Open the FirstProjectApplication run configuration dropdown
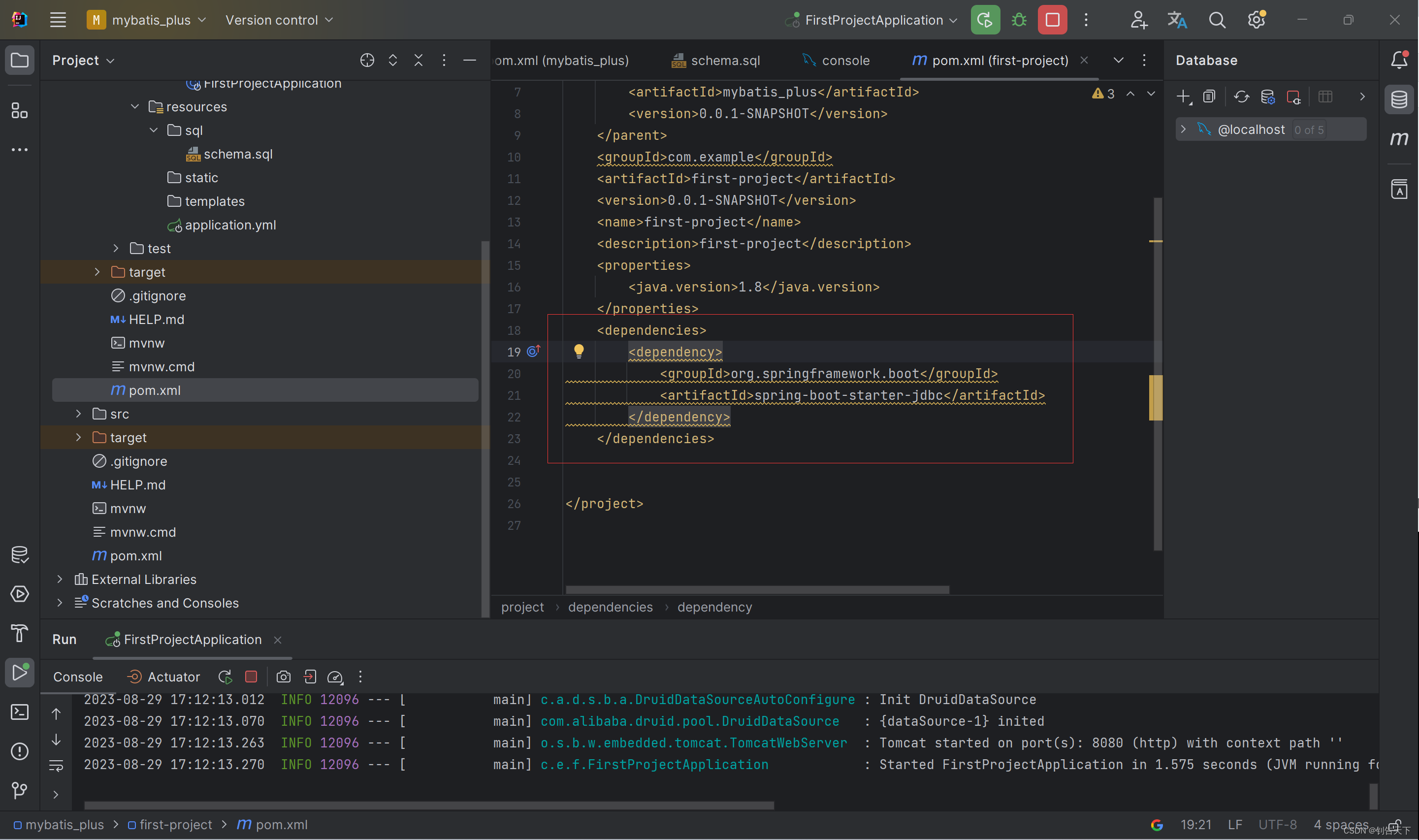This screenshot has width=1419, height=840. [x=871, y=20]
